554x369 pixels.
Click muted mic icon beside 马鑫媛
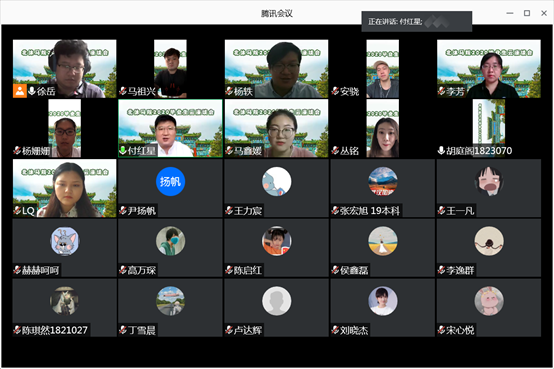pyautogui.click(x=229, y=151)
